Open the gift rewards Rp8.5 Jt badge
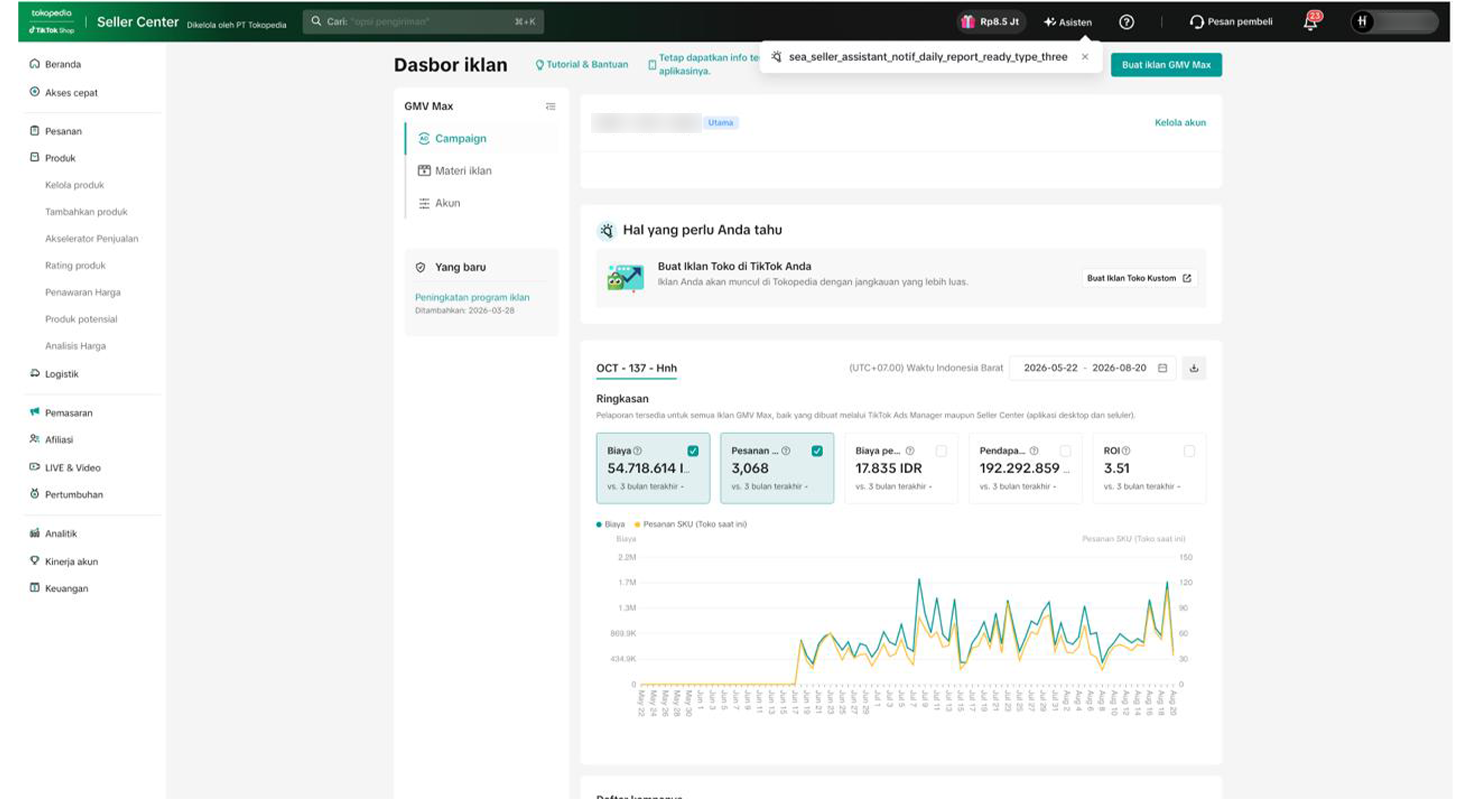The width and height of the screenshot is (1471, 799). [x=990, y=21]
